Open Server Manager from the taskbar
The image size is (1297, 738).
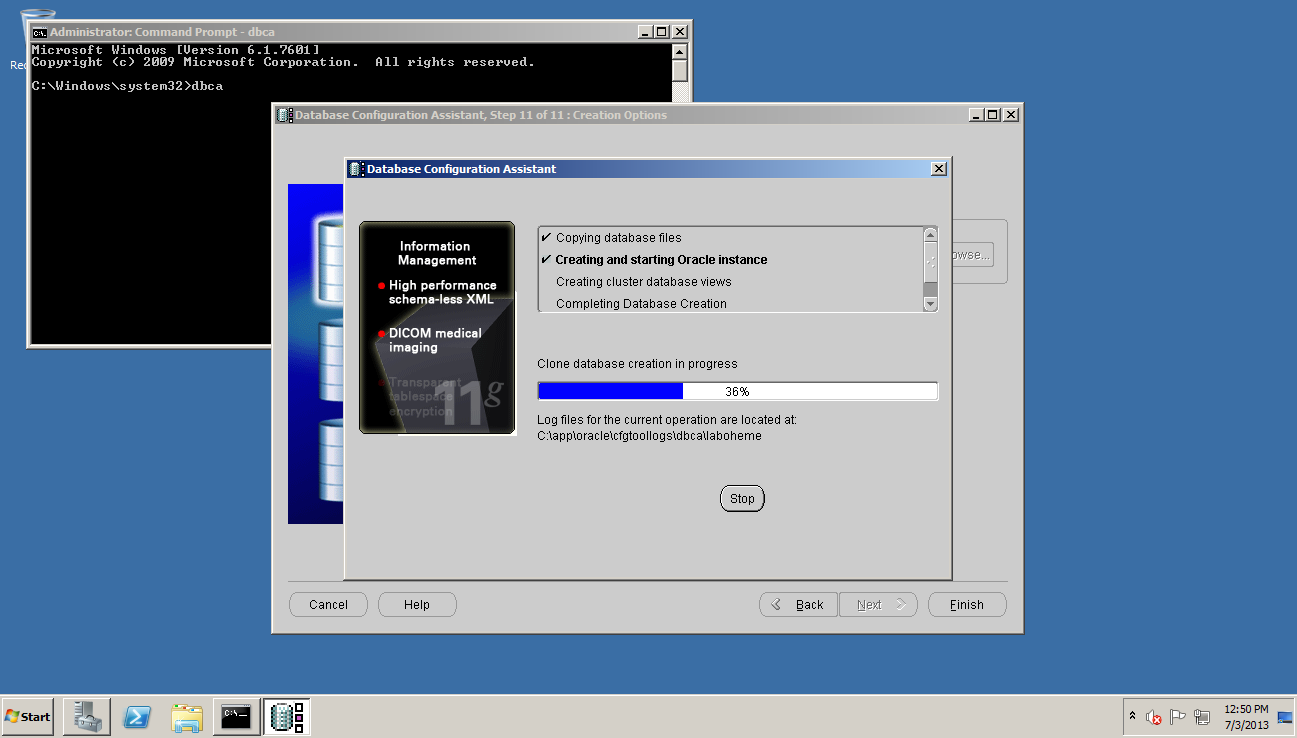(x=86, y=716)
